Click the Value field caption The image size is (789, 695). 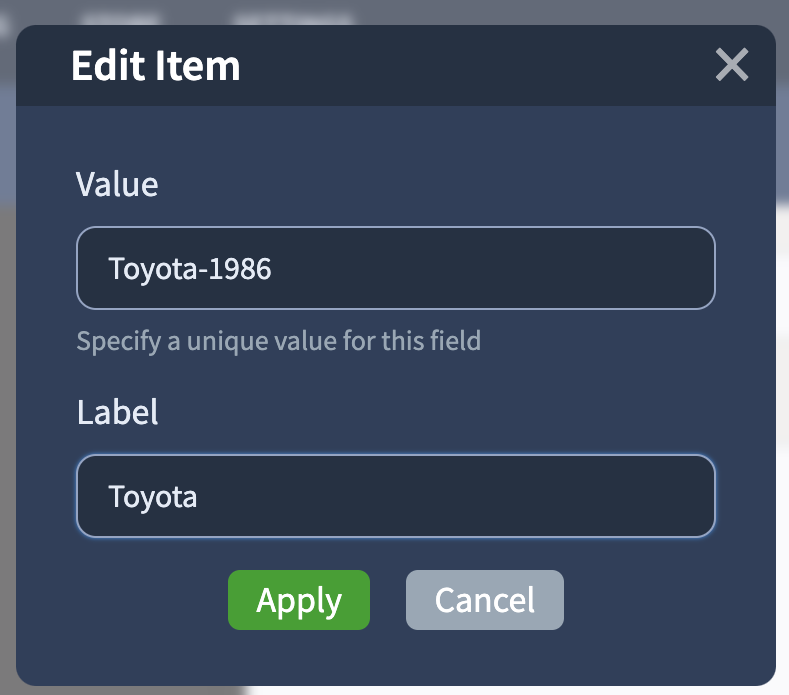117,184
